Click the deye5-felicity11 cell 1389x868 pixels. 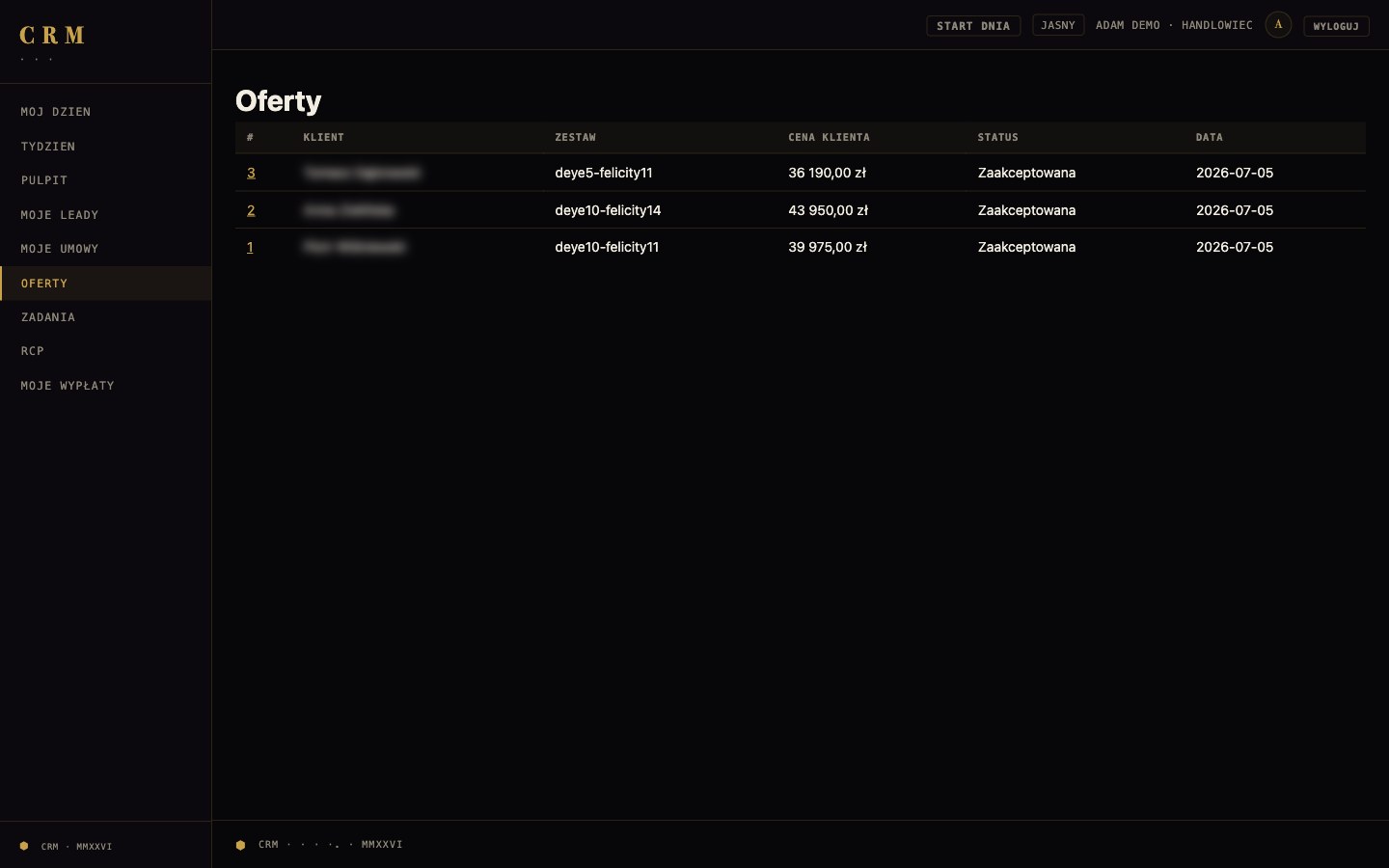[x=604, y=173]
